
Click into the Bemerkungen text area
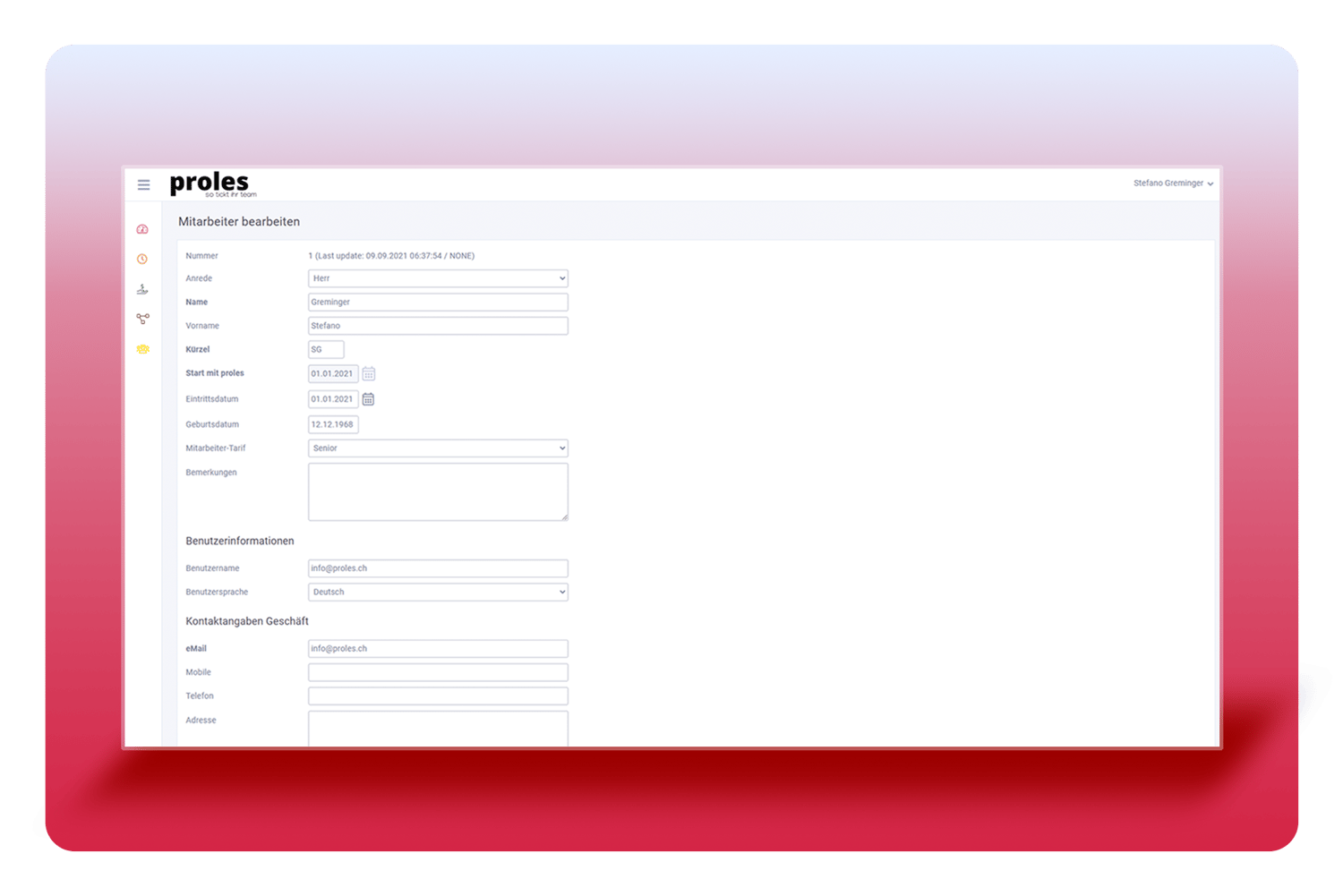point(438,491)
